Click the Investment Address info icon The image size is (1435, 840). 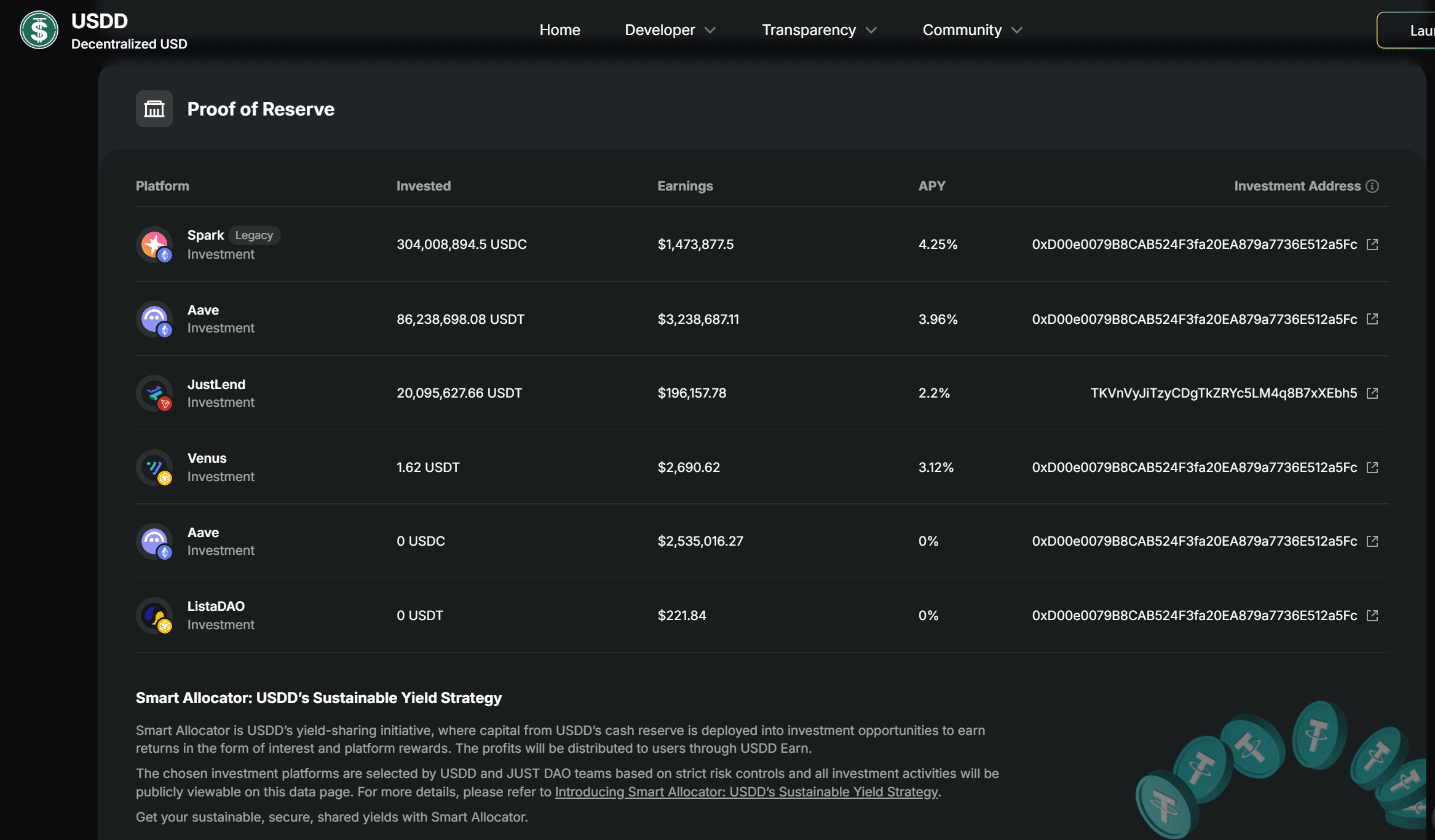[1372, 186]
